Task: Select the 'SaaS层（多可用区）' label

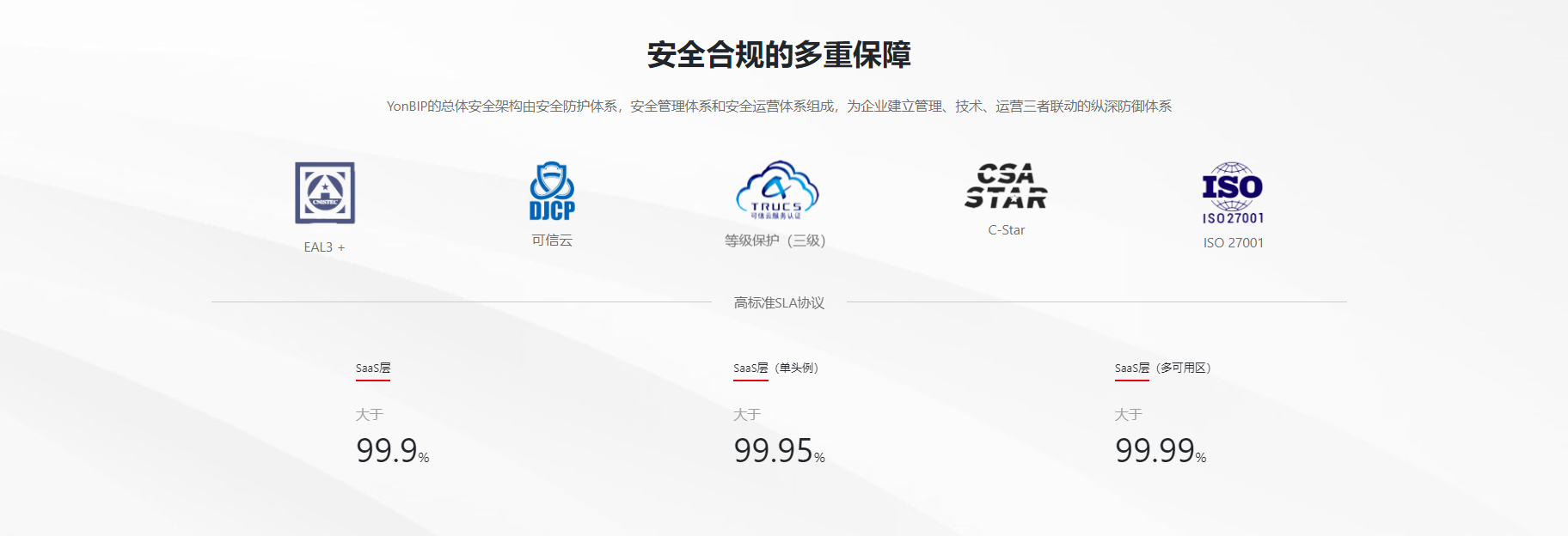Action: pyautogui.click(x=1163, y=368)
